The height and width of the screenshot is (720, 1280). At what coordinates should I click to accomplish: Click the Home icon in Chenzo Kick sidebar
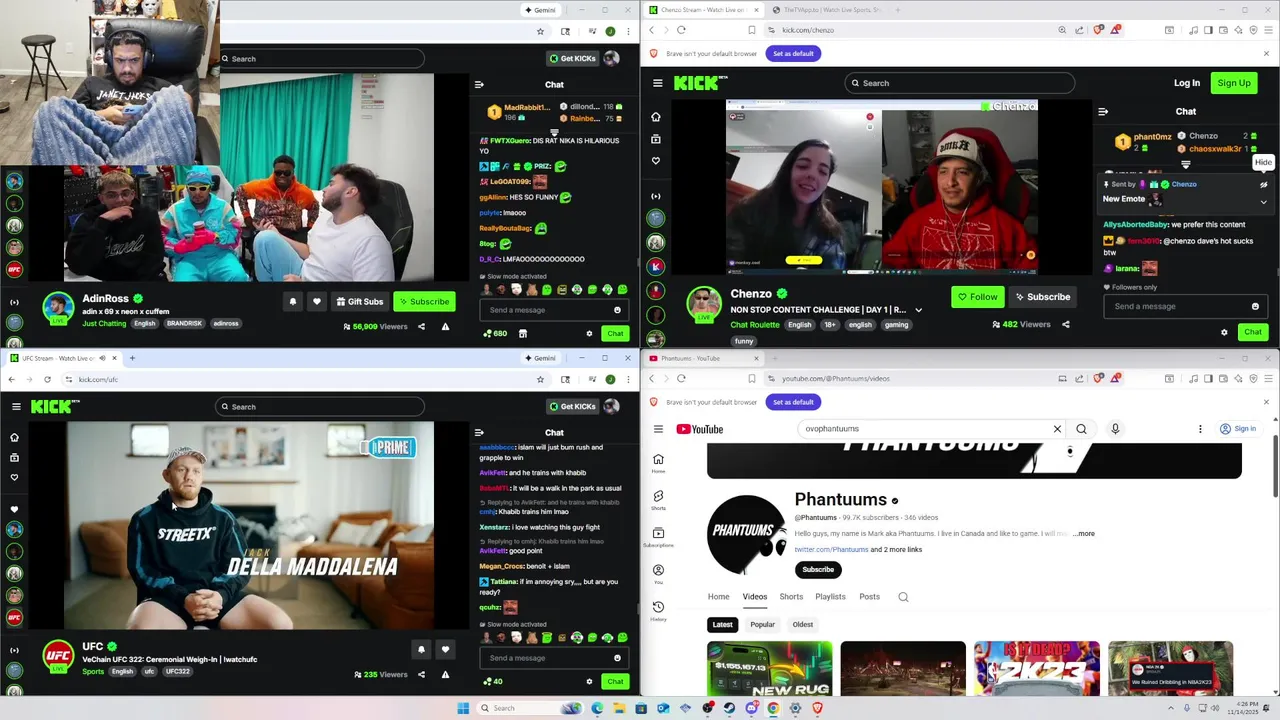(656, 117)
